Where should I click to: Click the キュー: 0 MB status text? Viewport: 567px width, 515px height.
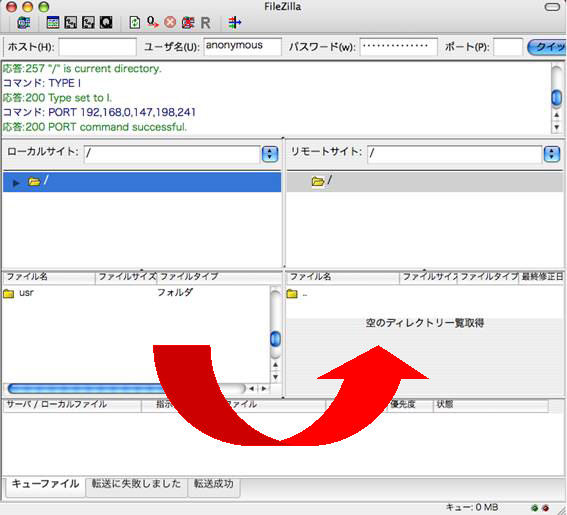coord(472,507)
